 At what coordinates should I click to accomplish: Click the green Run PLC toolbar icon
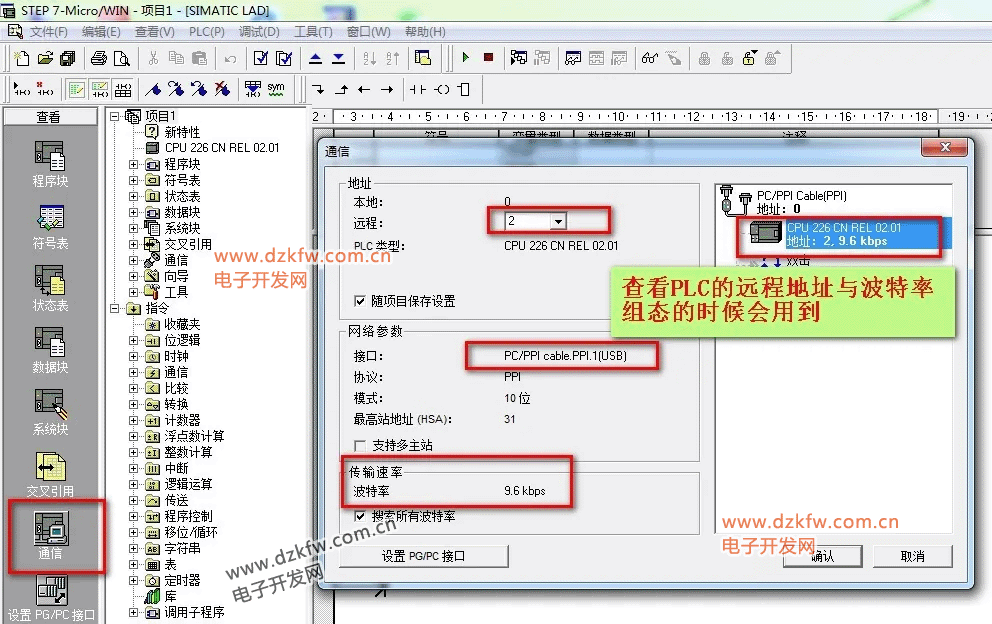pyautogui.click(x=465, y=58)
